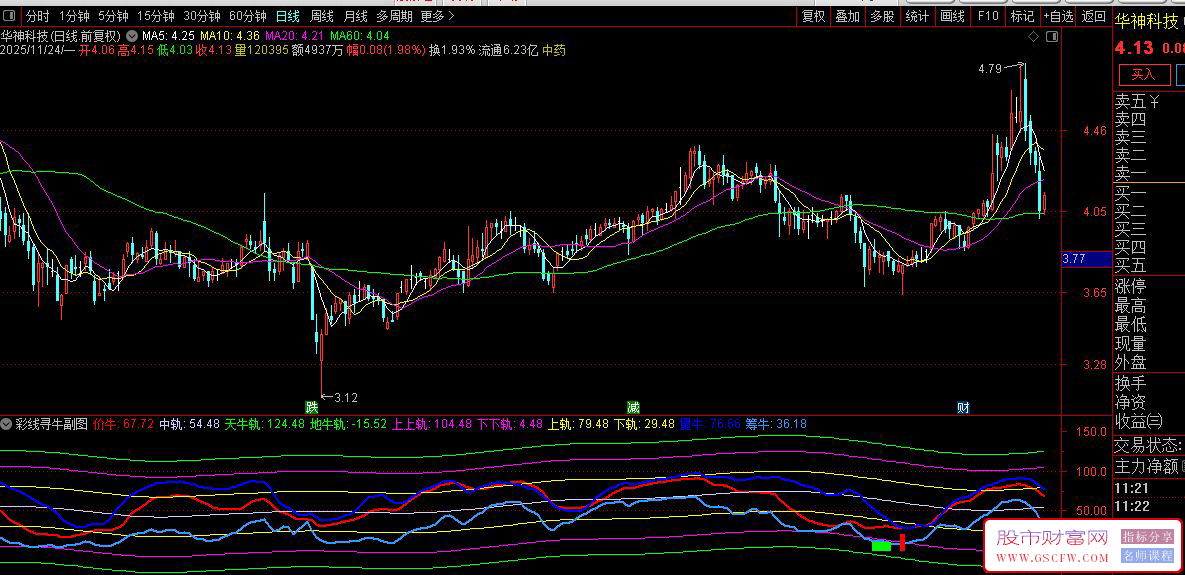Viewport: 1185px width, 575px height.
Task: Toggle 复权 price adjustment
Action: click(x=813, y=16)
